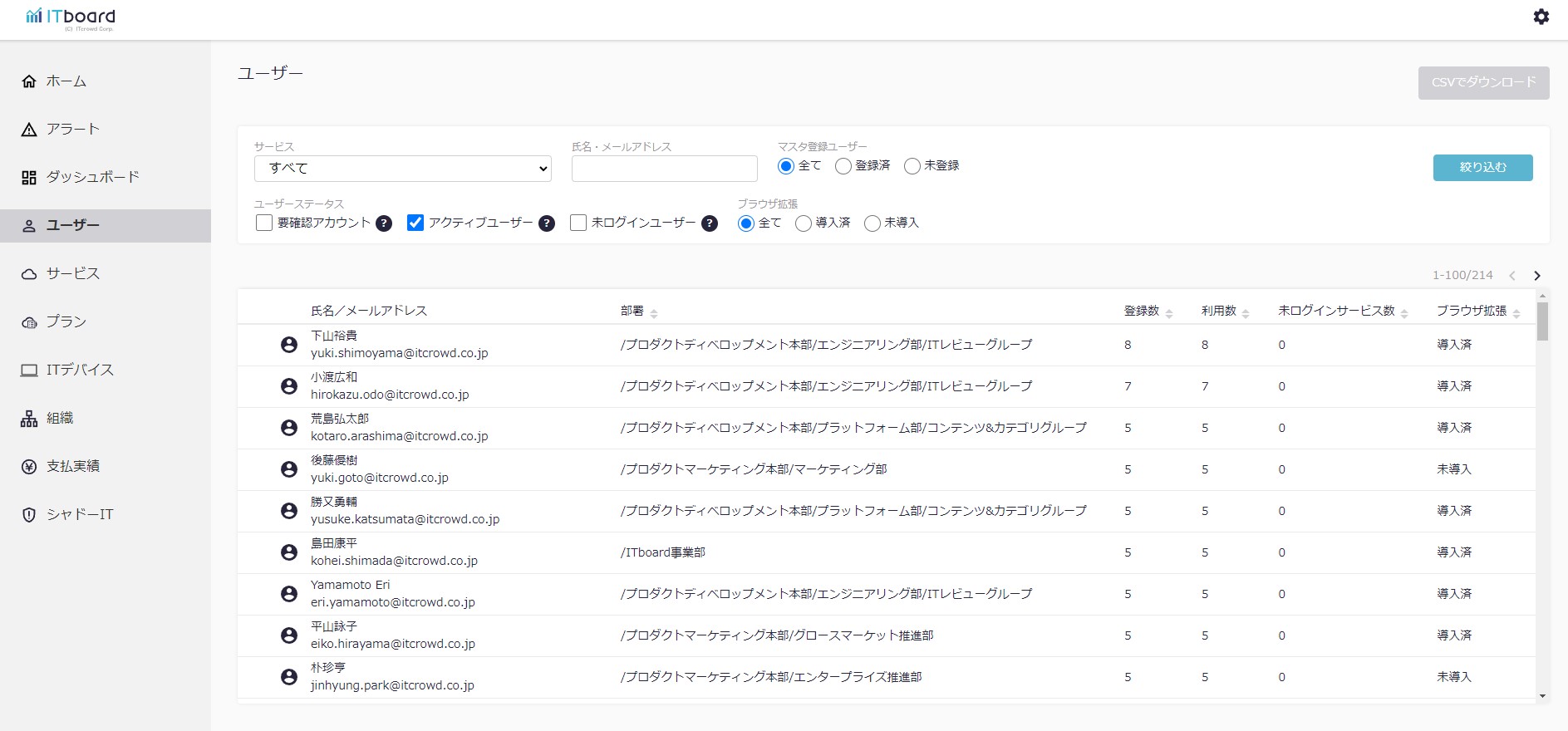
Task: Select ブラウザ拡張 全て radio
Action: tap(746, 223)
